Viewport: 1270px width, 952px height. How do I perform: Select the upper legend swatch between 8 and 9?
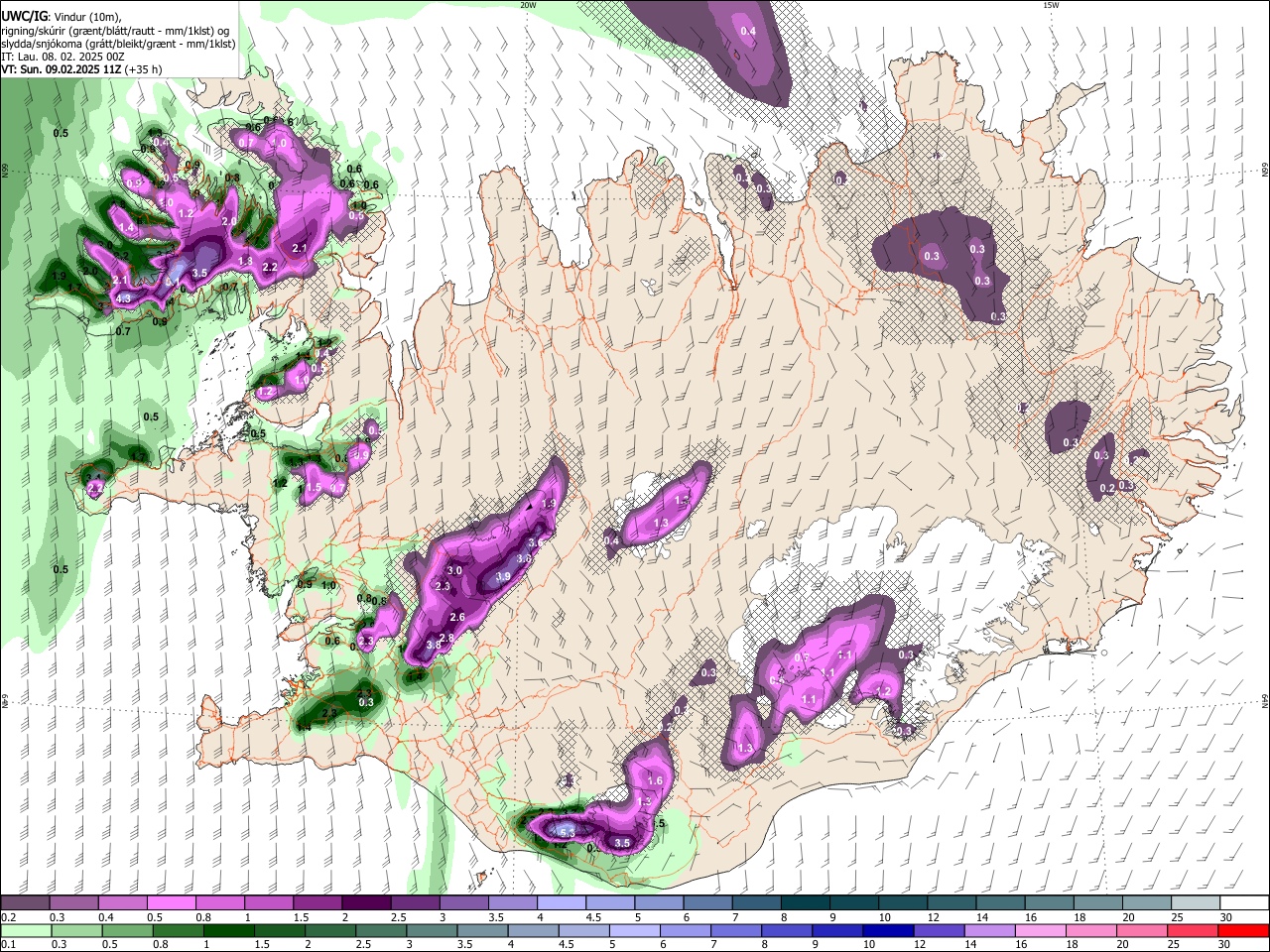(x=804, y=902)
